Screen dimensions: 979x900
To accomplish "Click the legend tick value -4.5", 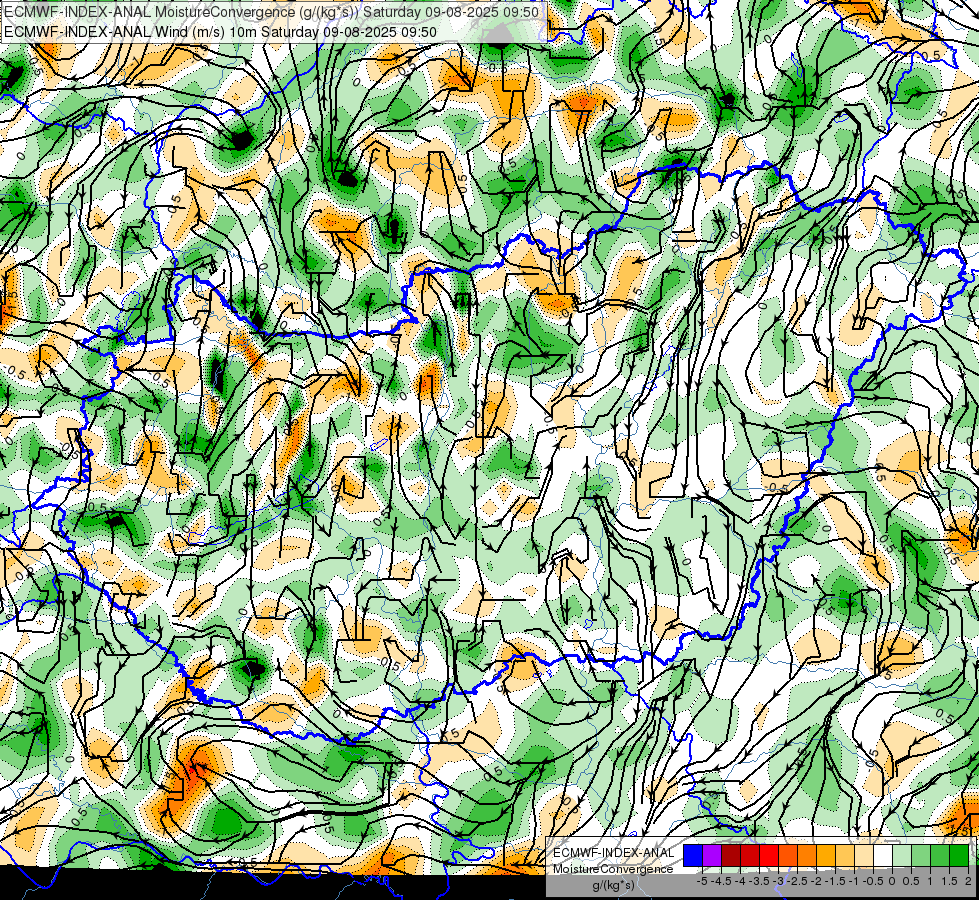I will click(x=721, y=881).
